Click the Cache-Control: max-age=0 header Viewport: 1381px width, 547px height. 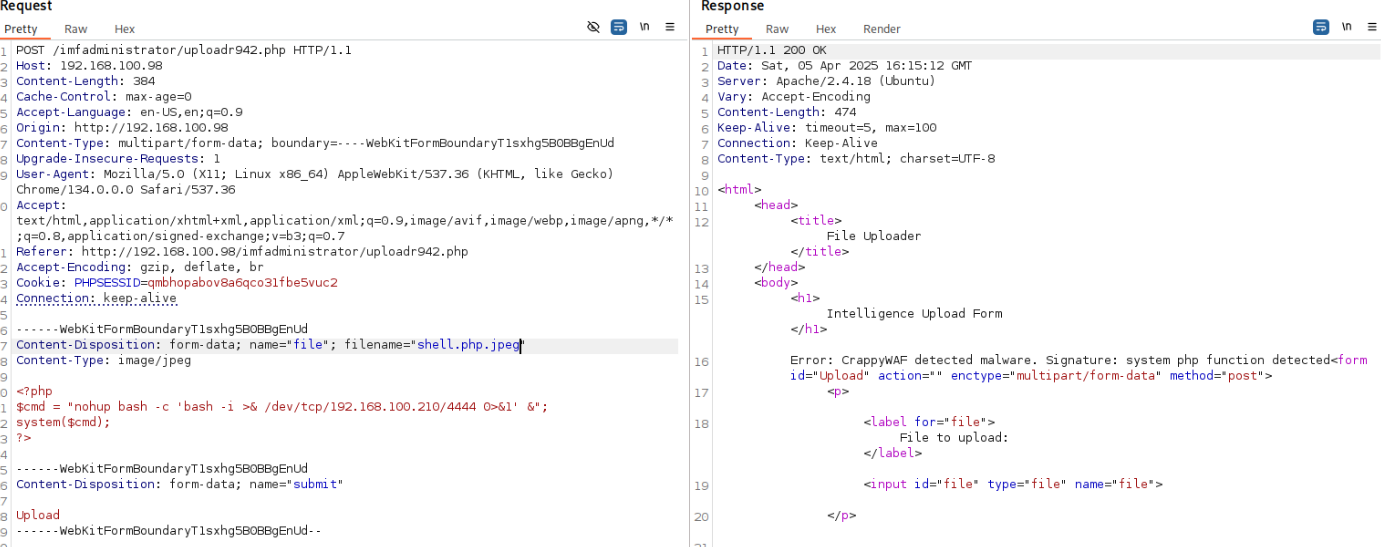[104, 97]
